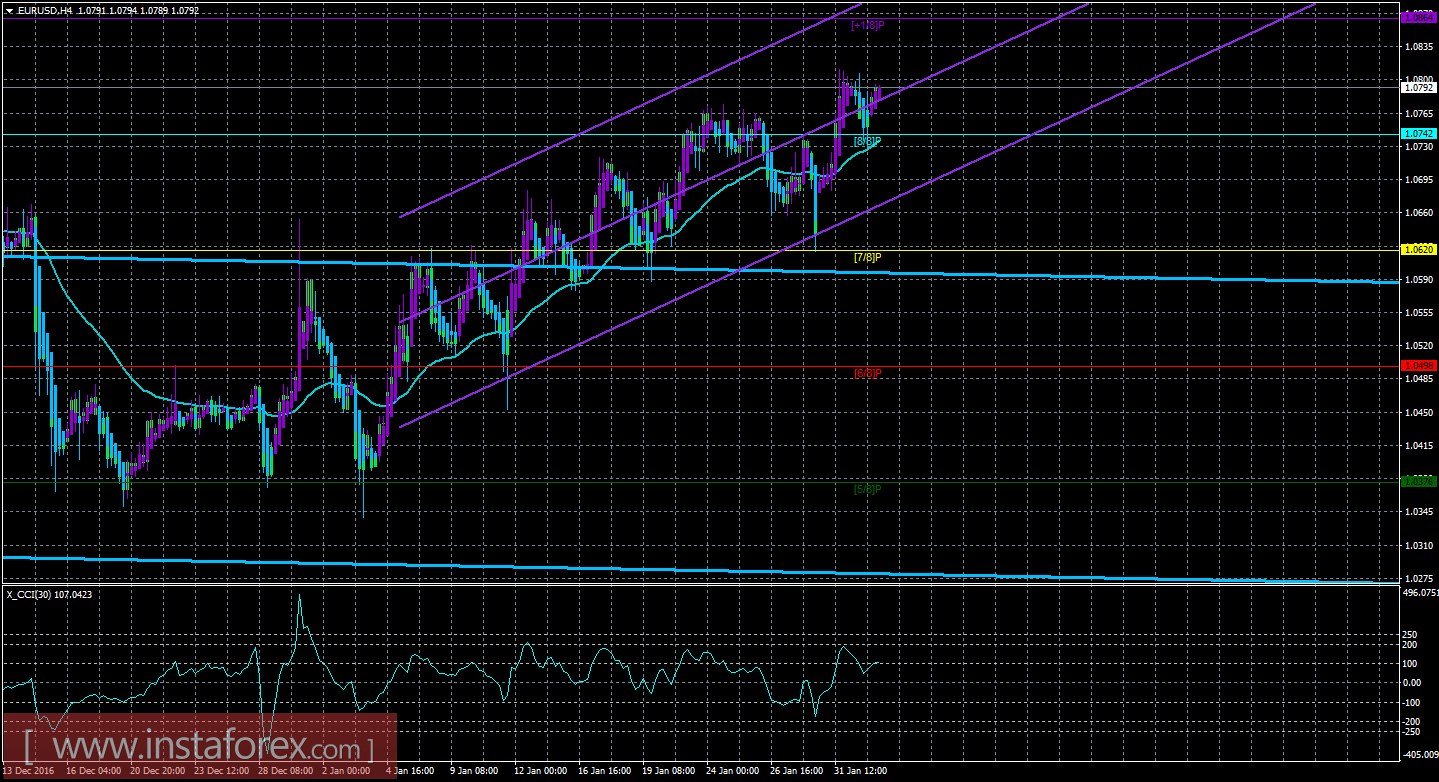Select the purple 1.0864 price level tag
The width and height of the screenshot is (1439, 782).
pos(1419,17)
